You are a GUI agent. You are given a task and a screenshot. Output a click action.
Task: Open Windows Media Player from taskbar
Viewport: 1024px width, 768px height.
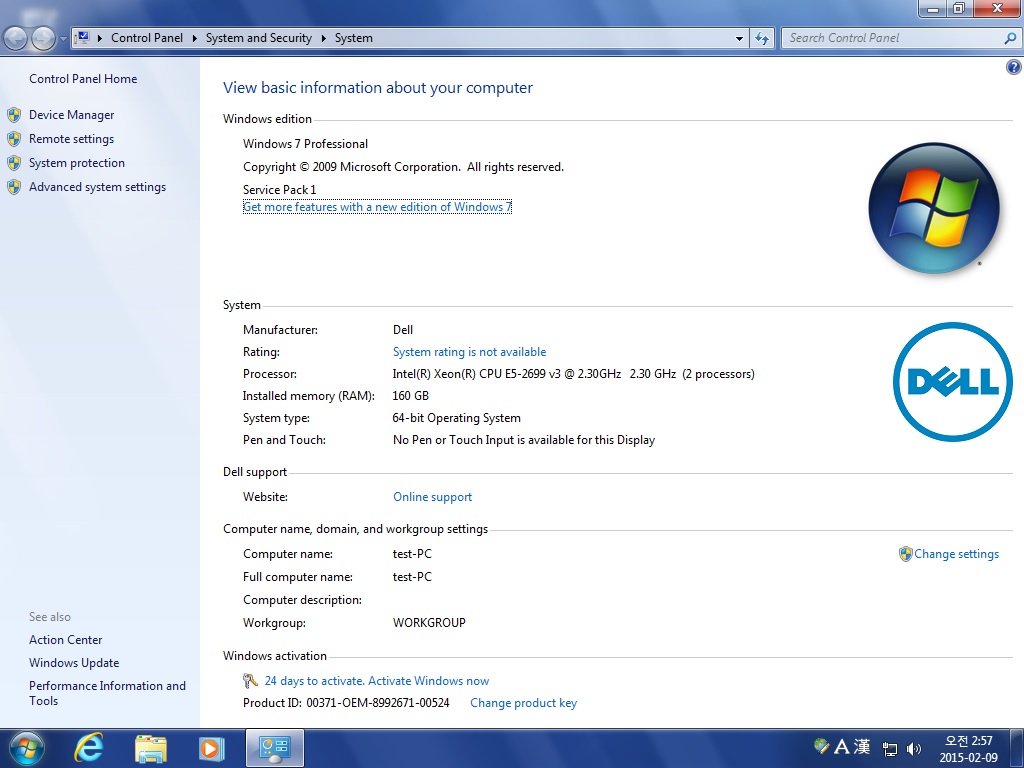click(212, 748)
